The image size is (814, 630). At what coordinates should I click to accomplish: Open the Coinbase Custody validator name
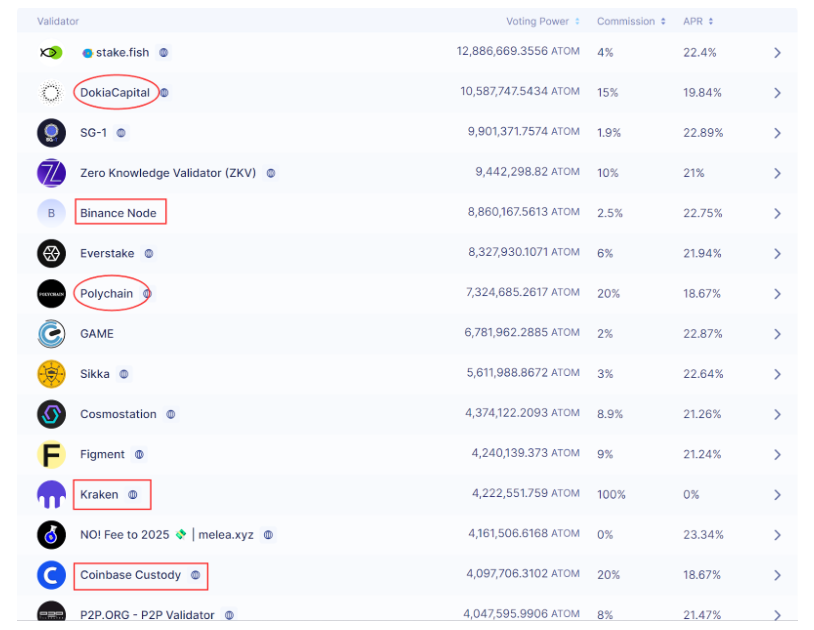point(130,575)
